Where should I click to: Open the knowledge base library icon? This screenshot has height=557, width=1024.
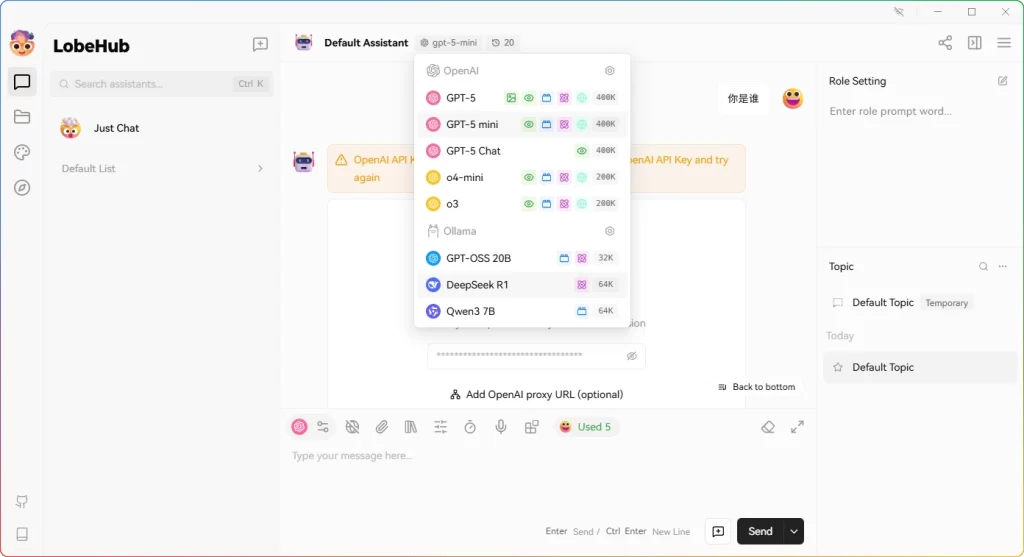411,427
